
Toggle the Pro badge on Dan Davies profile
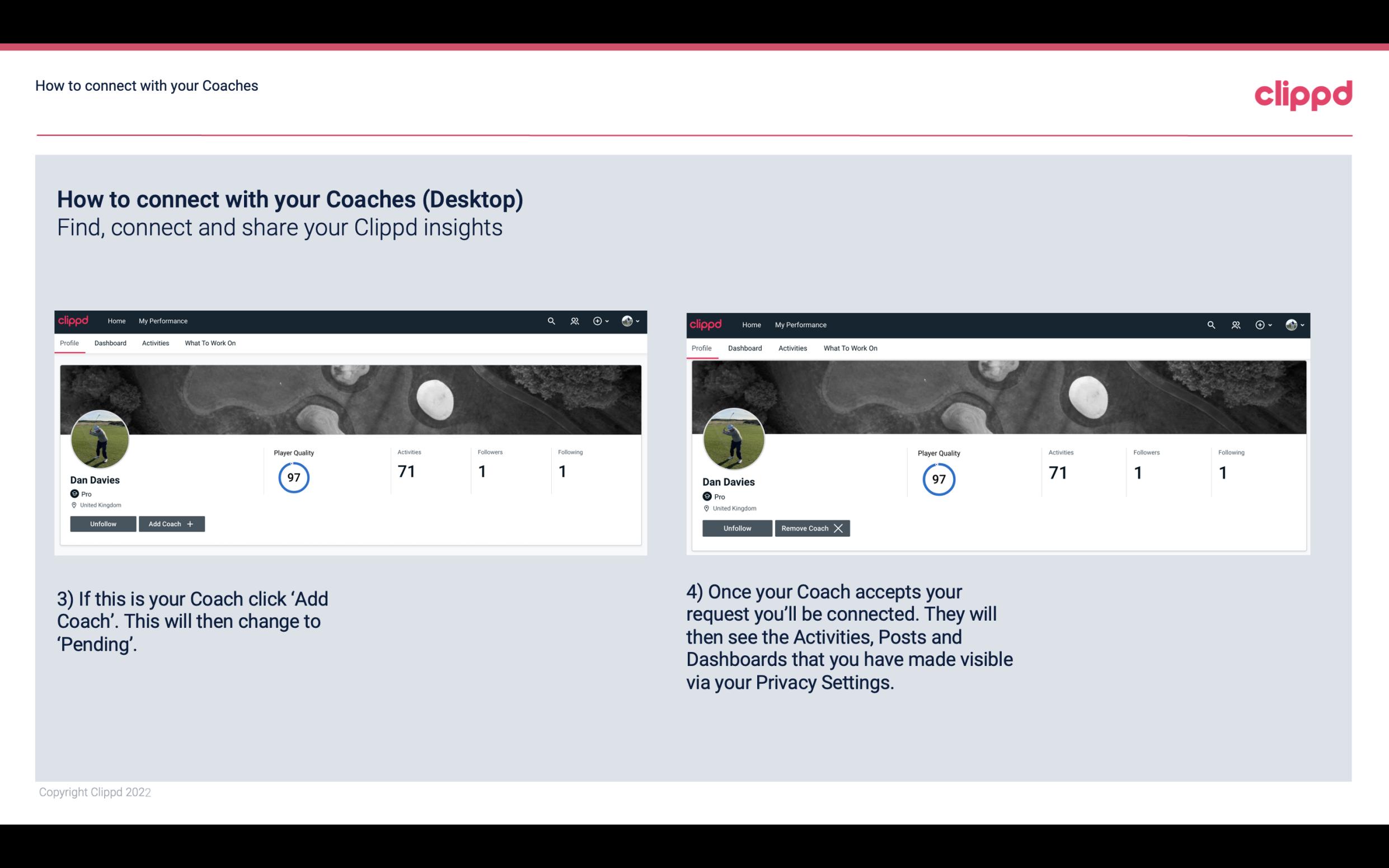[74, 493]
